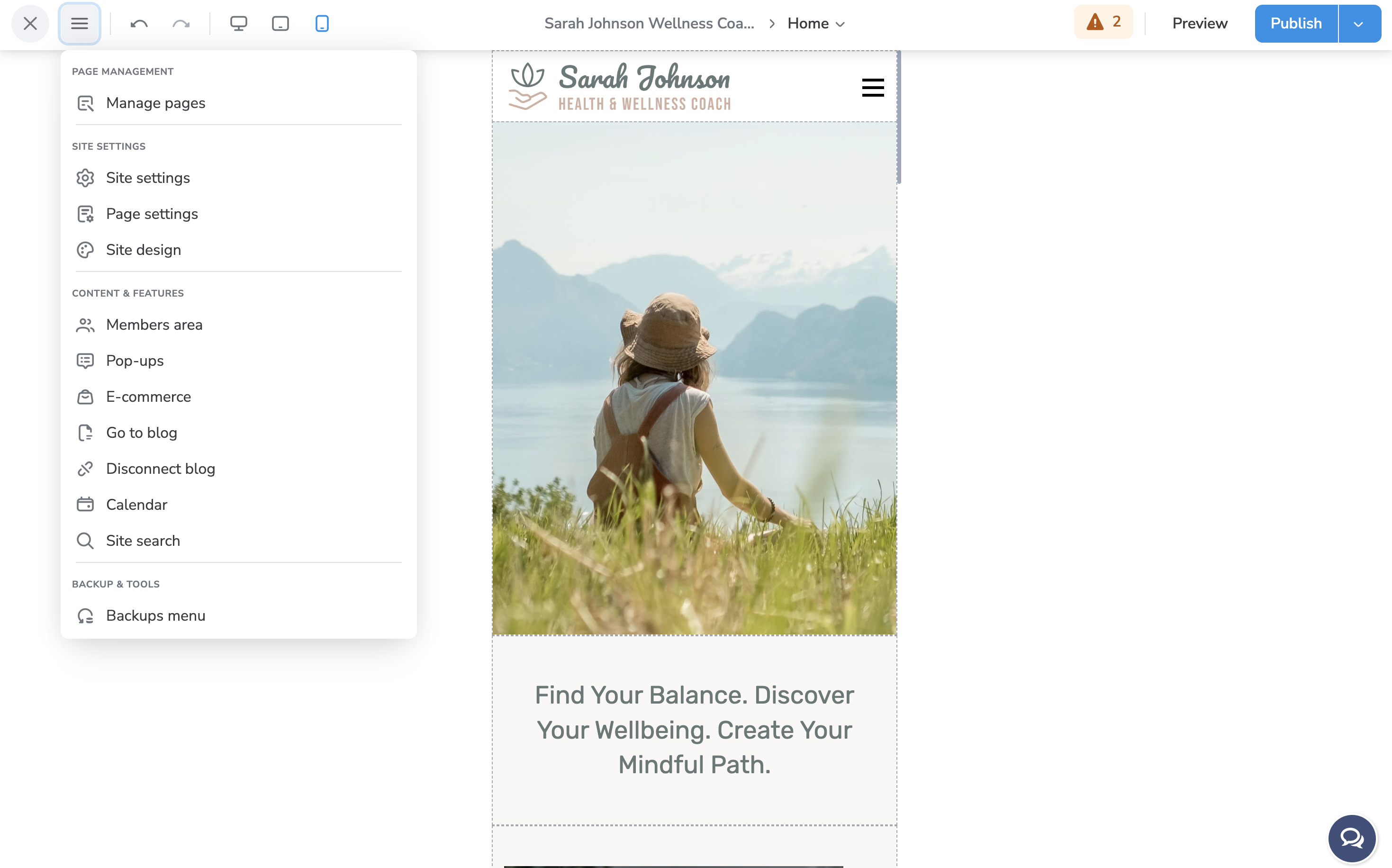Viewport: 1392px width, 868px height.
Task: Click the undo arrow icon
Action: [137, 24]
